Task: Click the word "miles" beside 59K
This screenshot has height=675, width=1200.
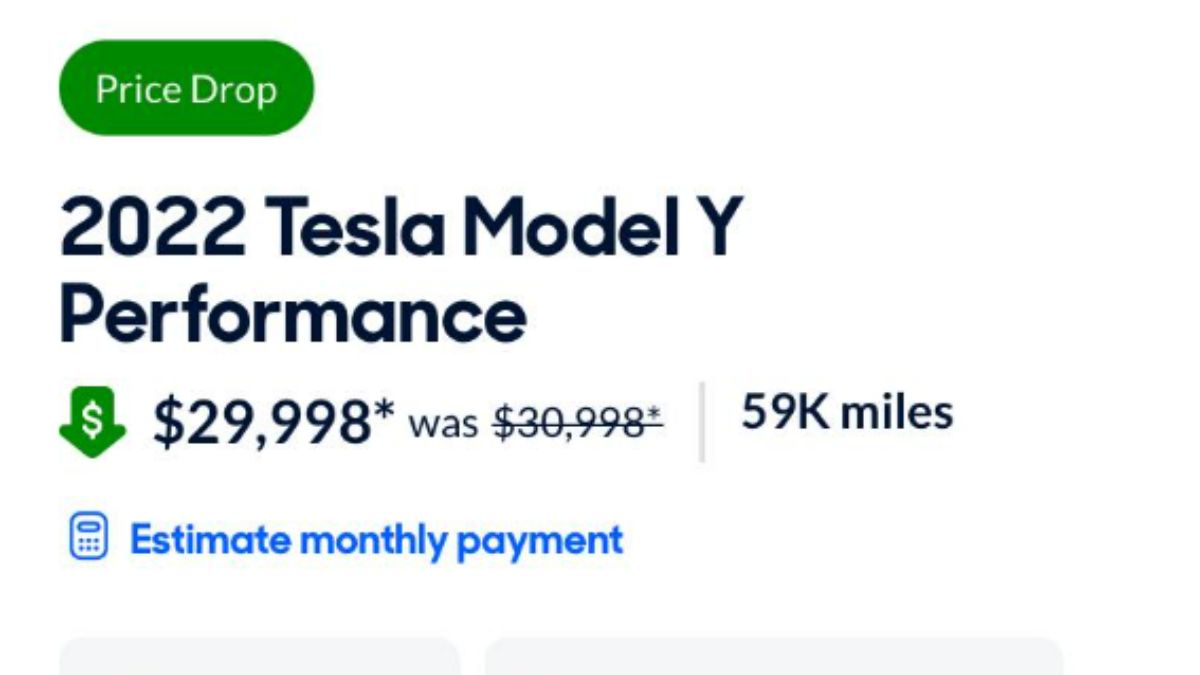Action: [897, 412]
